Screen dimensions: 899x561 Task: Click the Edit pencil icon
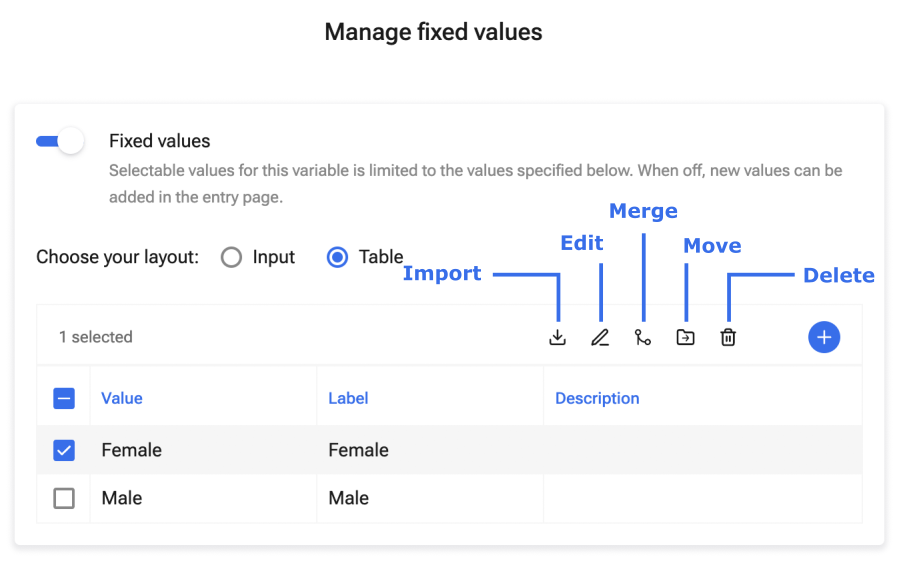pos(600,338)
